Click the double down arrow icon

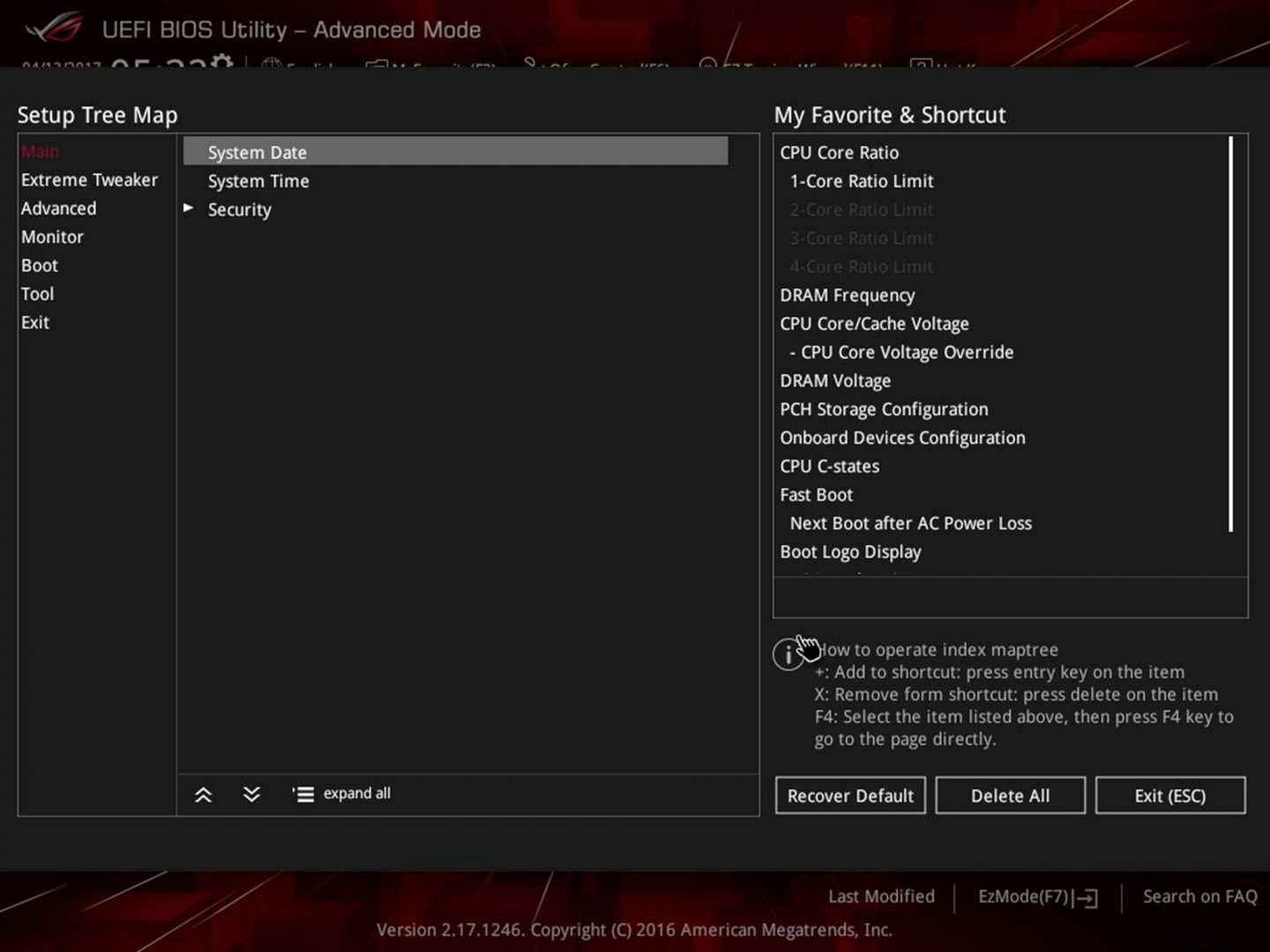pos(251,795)
